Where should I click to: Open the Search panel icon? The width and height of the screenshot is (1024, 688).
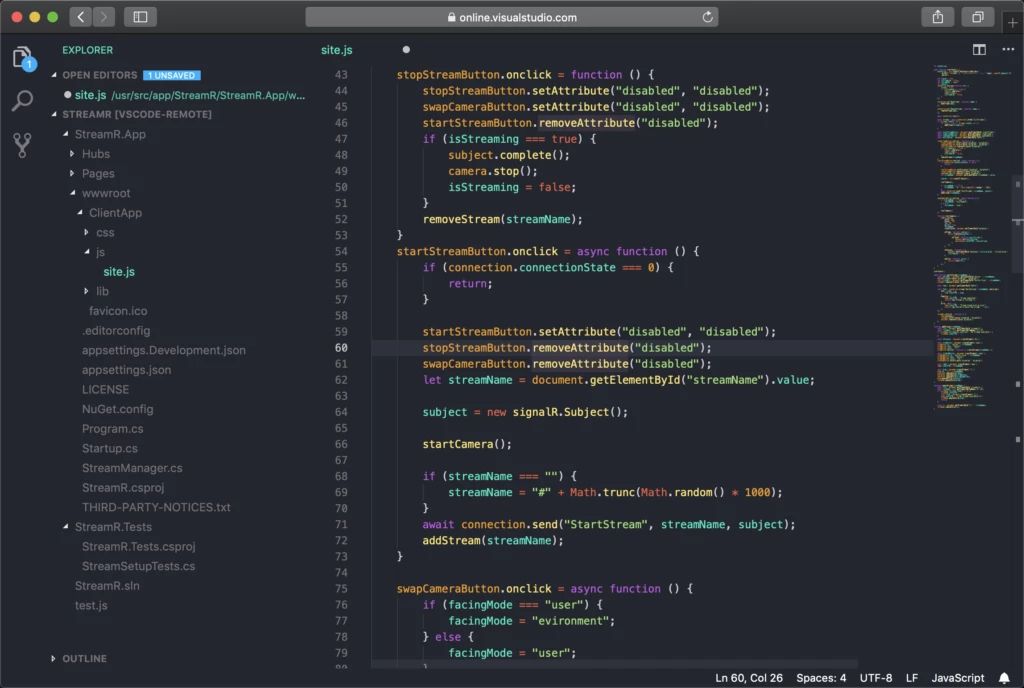coord(22,101)
